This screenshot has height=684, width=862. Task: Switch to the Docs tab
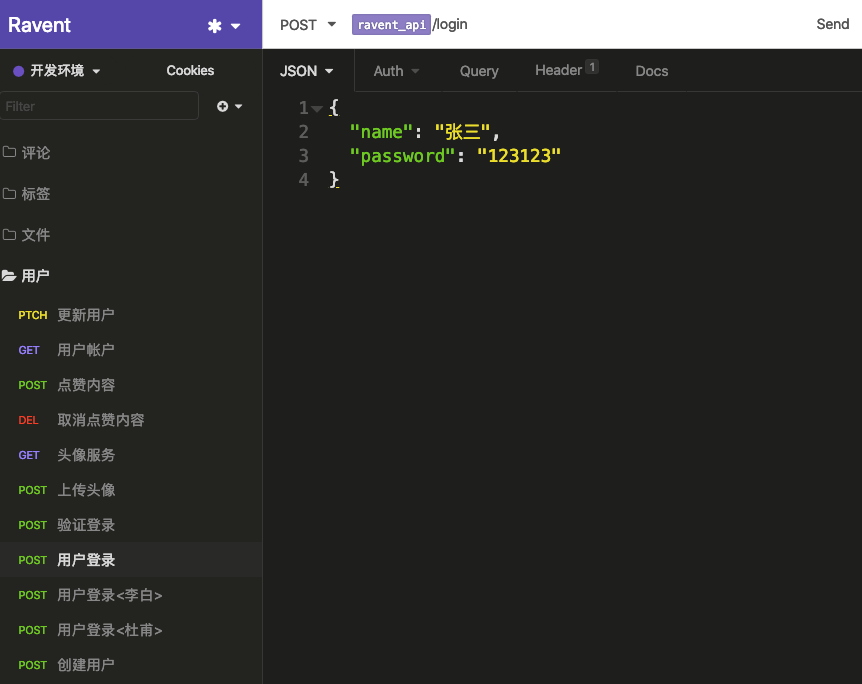651,71
